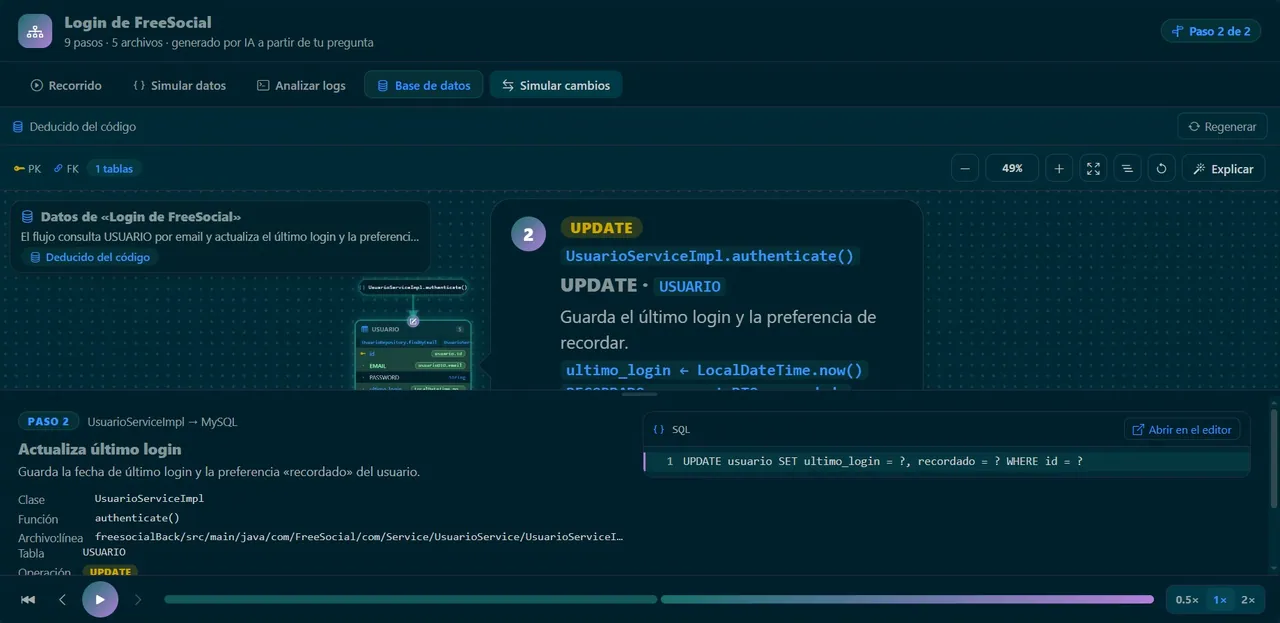Click the auto-layout lines icon
The image size is (1280, 623).
click(1127, 169)
